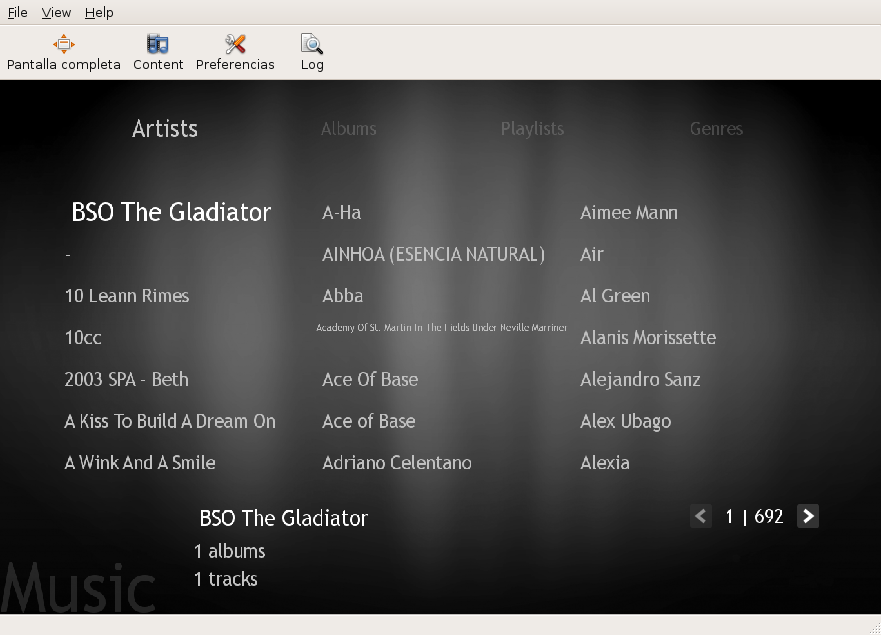The width and height of the screenshot is (881, 635).
Task: Open the File menu
Action: pos(17,12)
